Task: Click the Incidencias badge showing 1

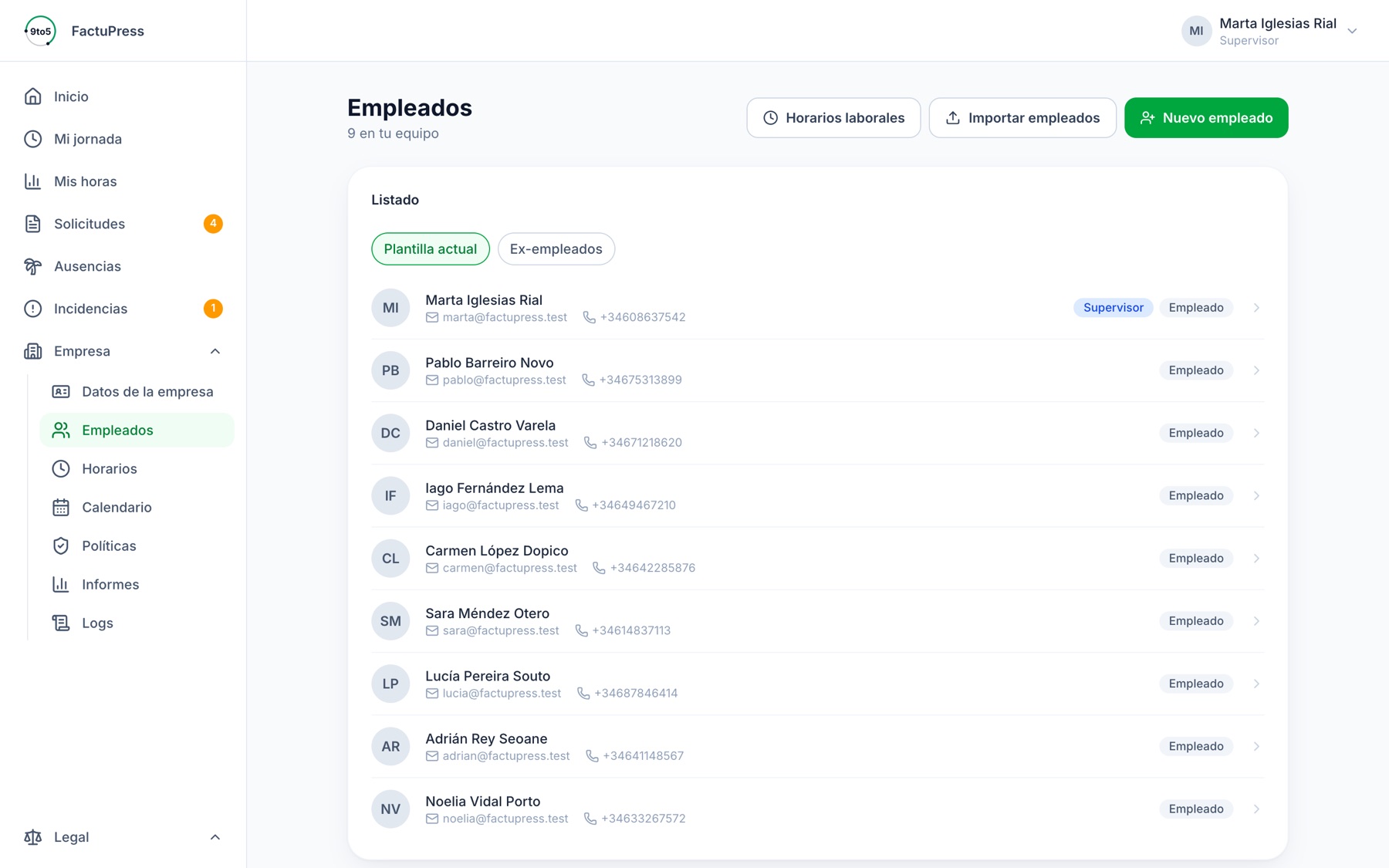Action: [x=213, y=309]
